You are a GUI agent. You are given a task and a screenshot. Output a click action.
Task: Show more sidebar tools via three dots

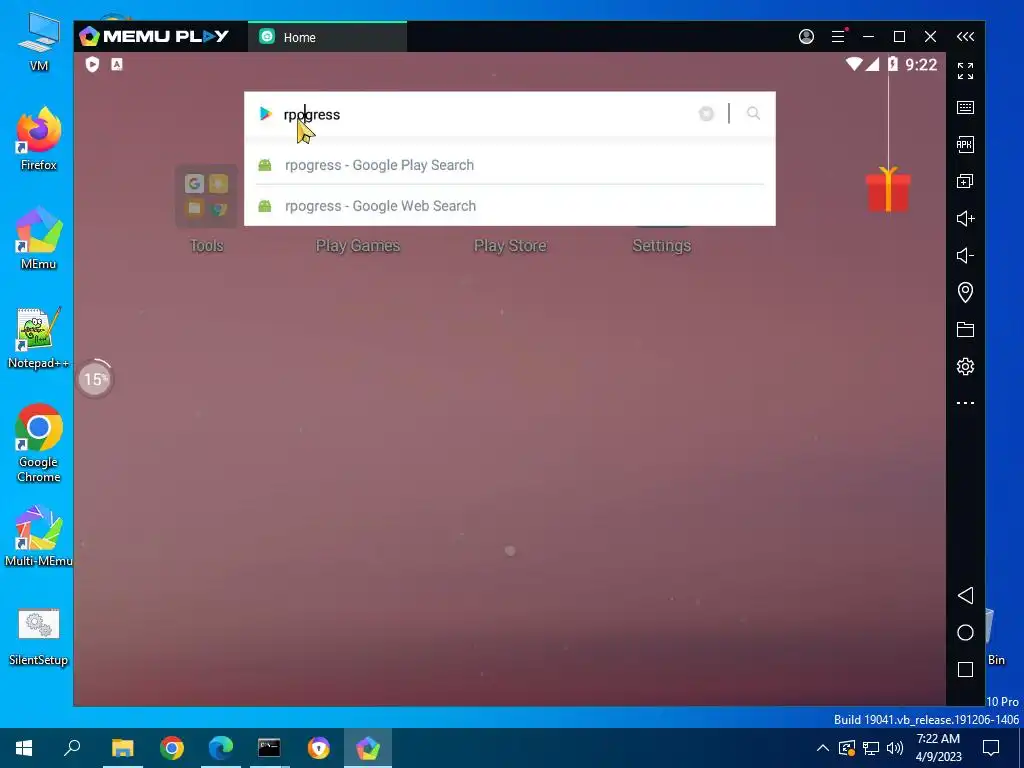pos(965,403)
